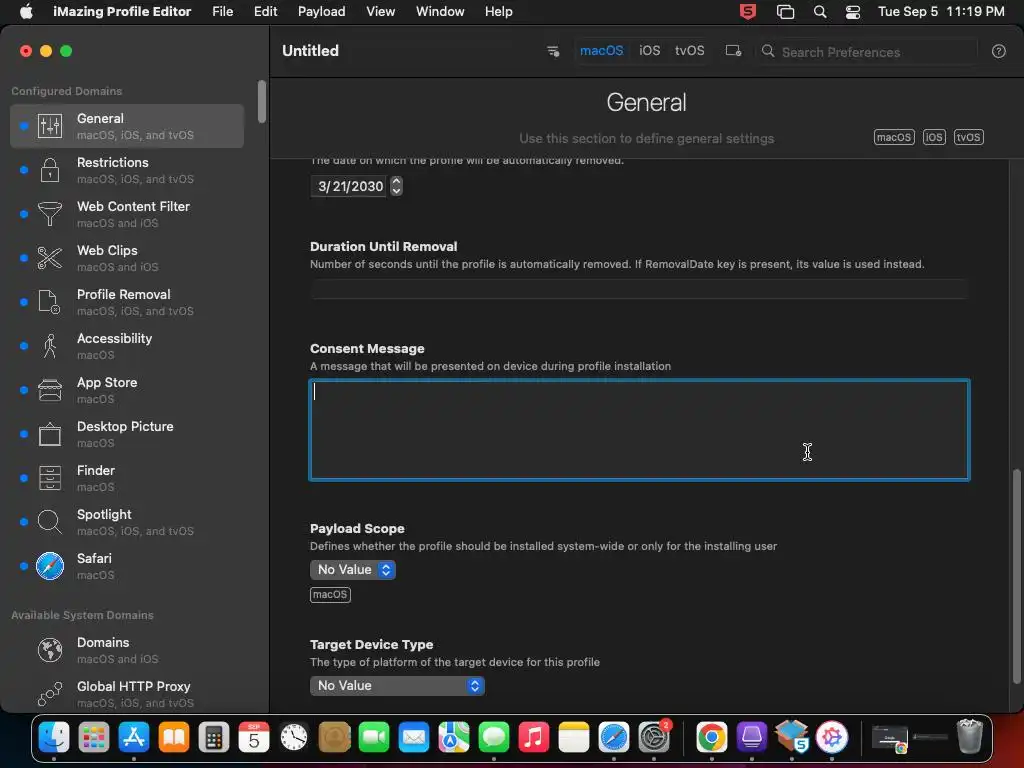This screenshot has height=768, width=1024.
Task: Toggle the General domain blue enabled dot
Action: (x=24, y=126)
